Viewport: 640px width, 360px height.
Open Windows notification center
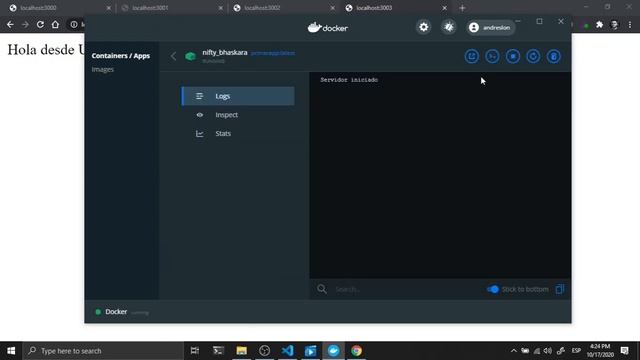624,351
